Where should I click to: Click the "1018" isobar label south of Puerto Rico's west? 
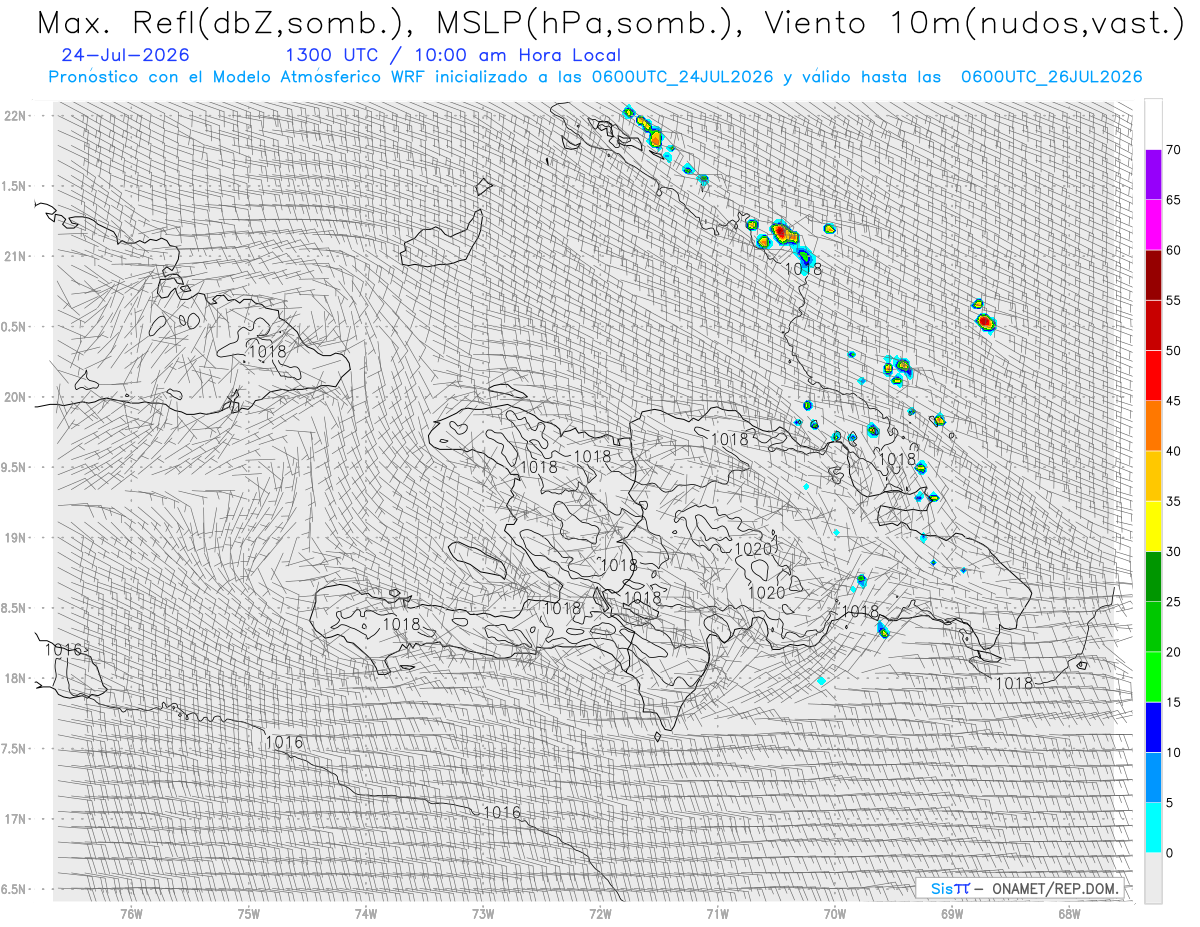1015,683
